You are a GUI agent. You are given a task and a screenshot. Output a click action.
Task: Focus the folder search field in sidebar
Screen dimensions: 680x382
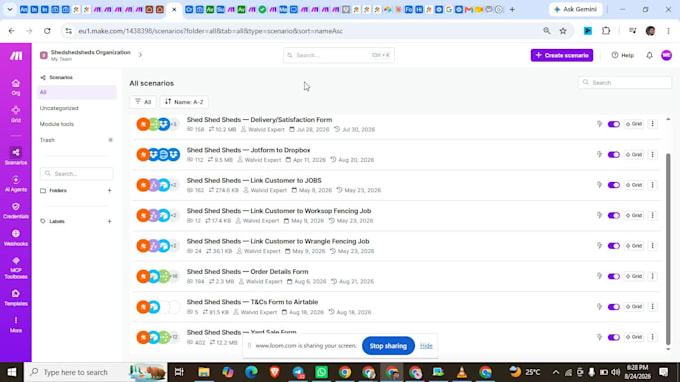pyautogui.click(x=77, y=173)
